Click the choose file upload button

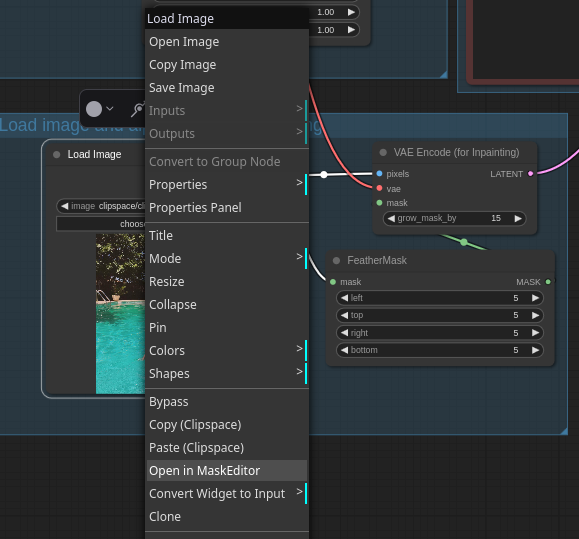pyautogui.click(x=100, y=224)
